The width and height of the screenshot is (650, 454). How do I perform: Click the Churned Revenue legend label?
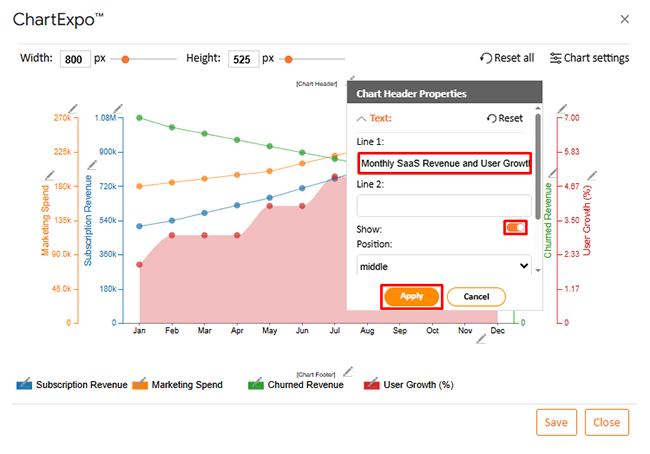[x=306, y=385]
